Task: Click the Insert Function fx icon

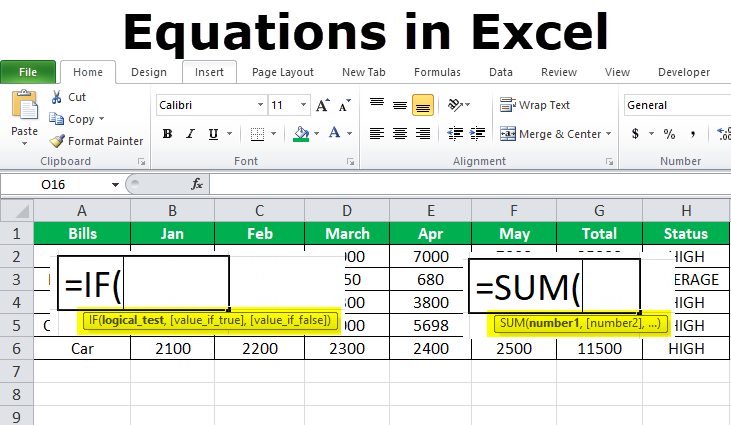Action: pyautogui.click(x=197, y=184)
